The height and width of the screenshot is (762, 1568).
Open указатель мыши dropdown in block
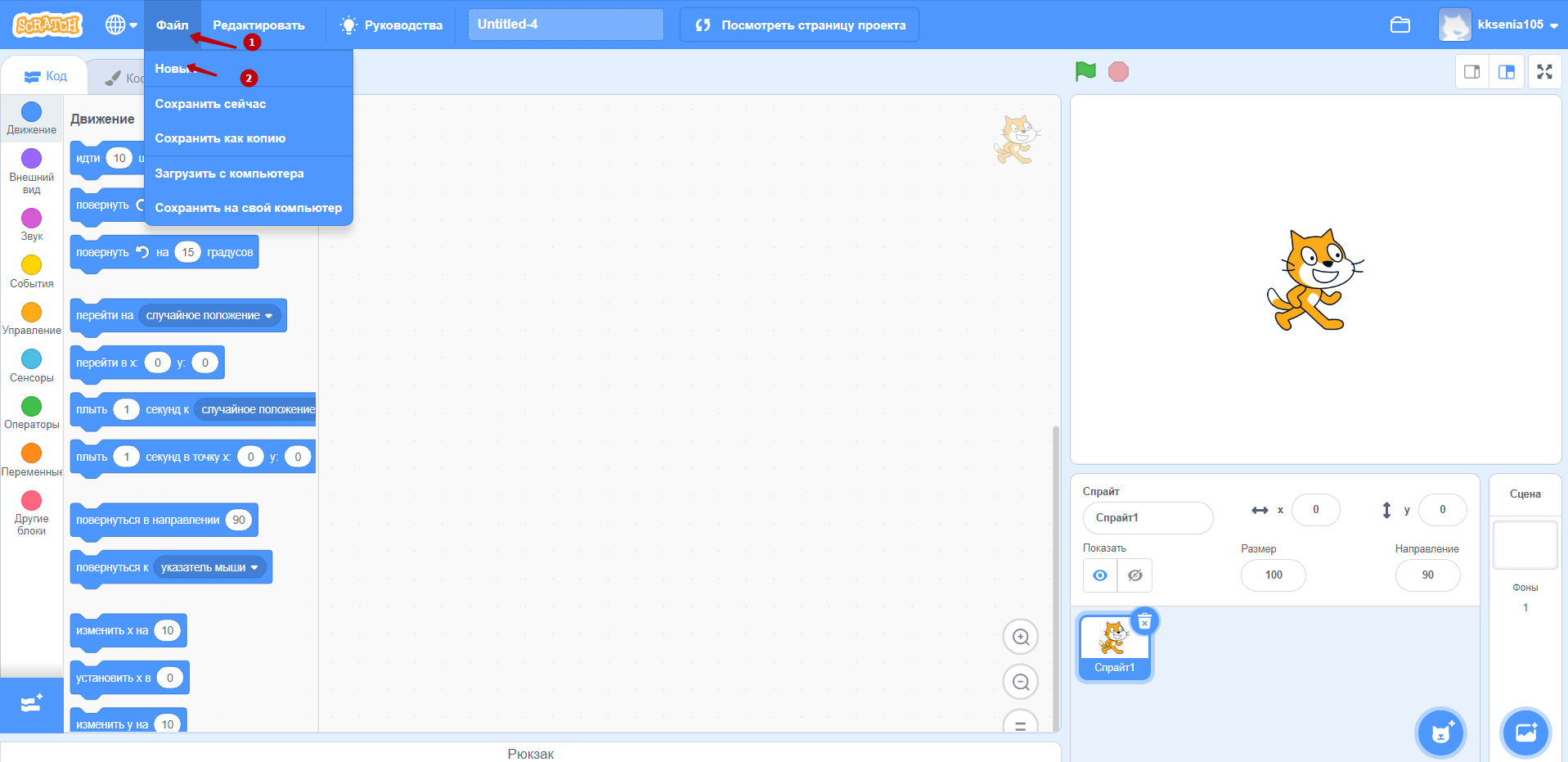coord(210,567)
